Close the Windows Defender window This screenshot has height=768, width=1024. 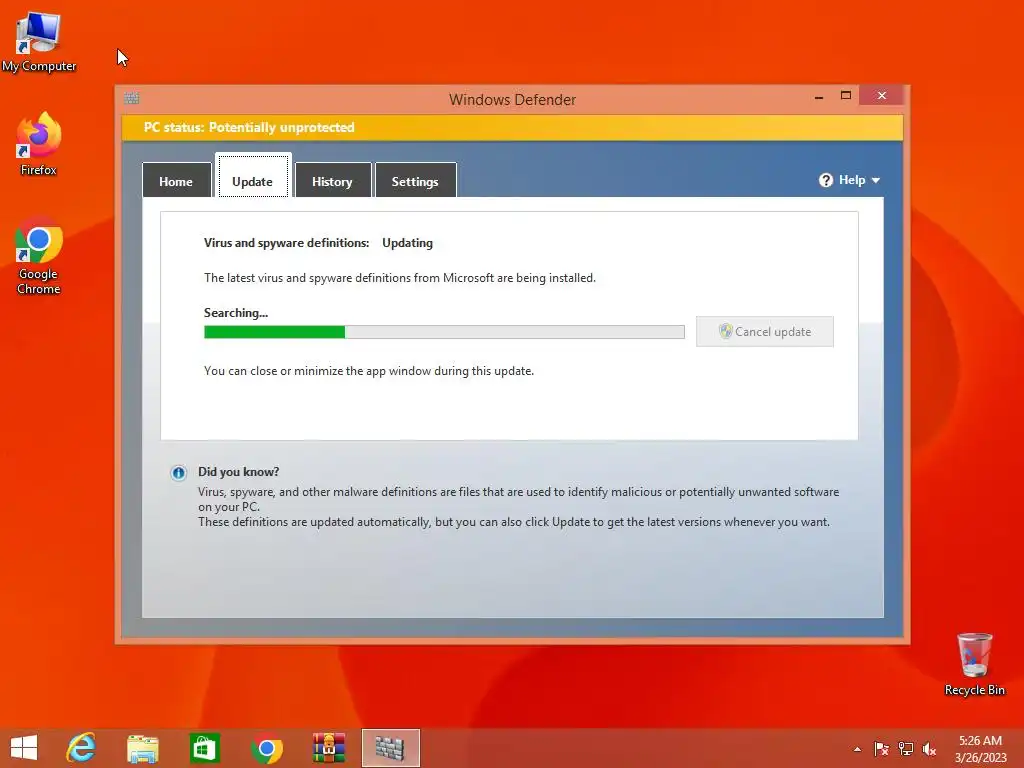click(882, 95)
